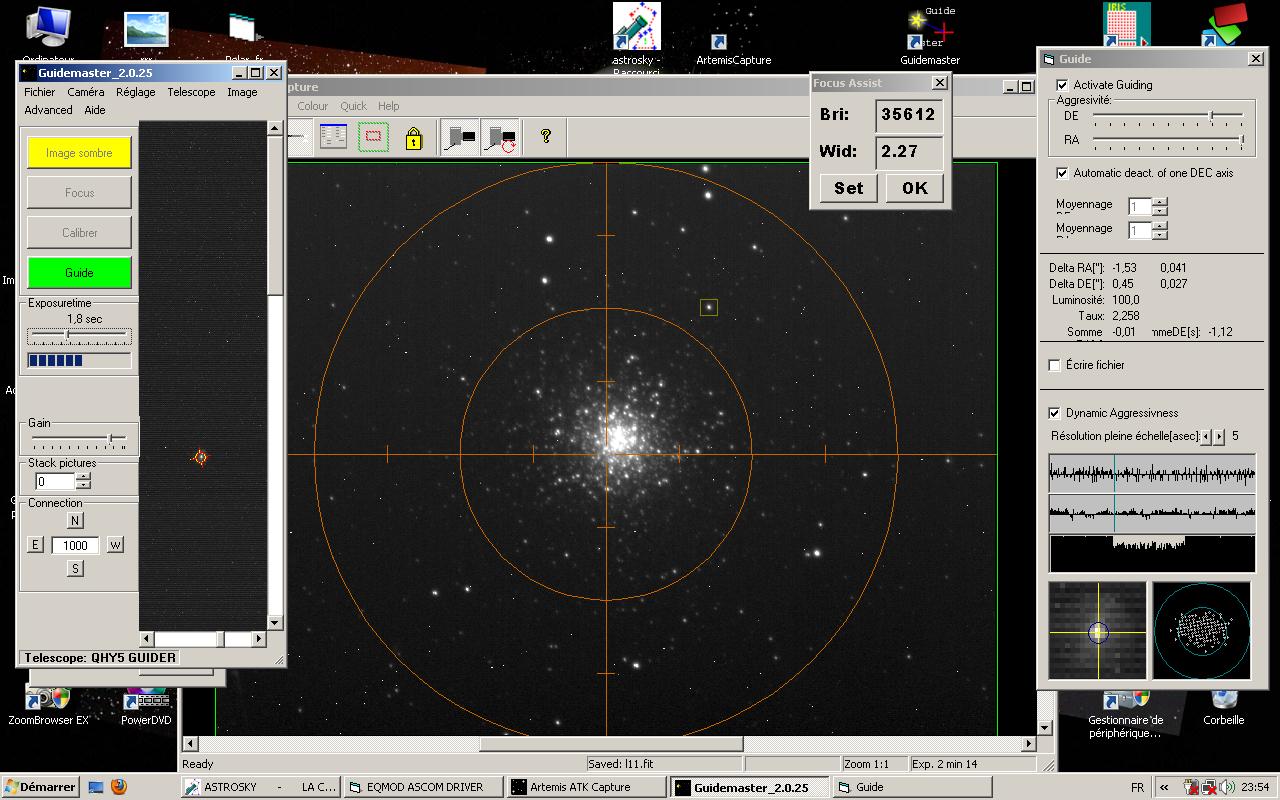Open help via yellow question mark icon

(x=546, y=136)
